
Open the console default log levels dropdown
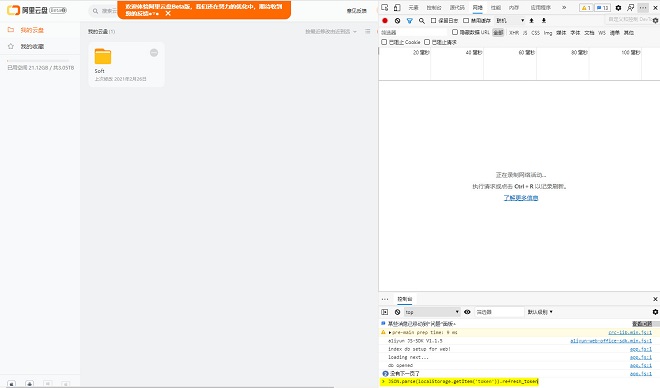540,312
